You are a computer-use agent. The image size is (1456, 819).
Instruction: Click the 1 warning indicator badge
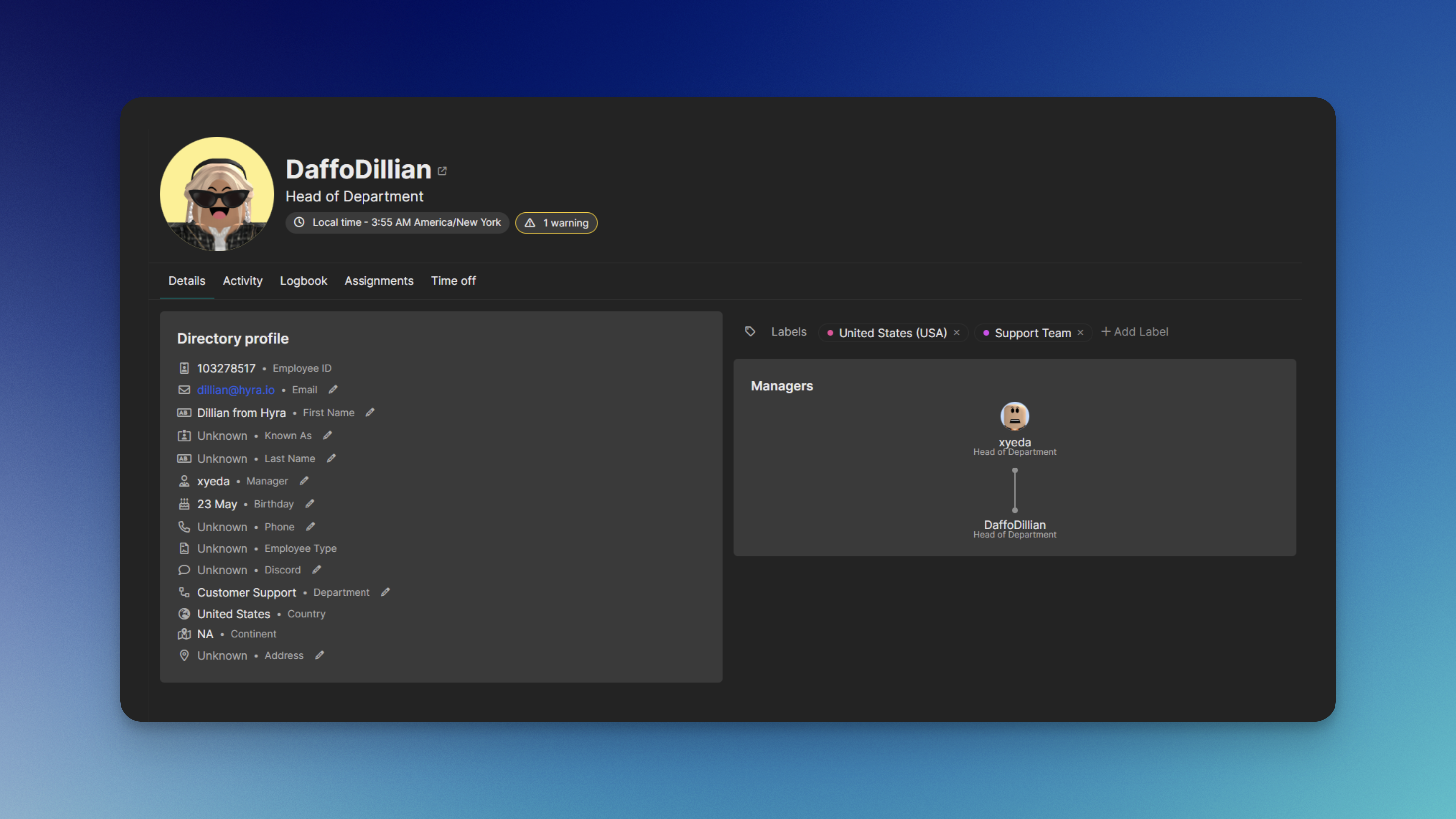click(x=556, y=222)
